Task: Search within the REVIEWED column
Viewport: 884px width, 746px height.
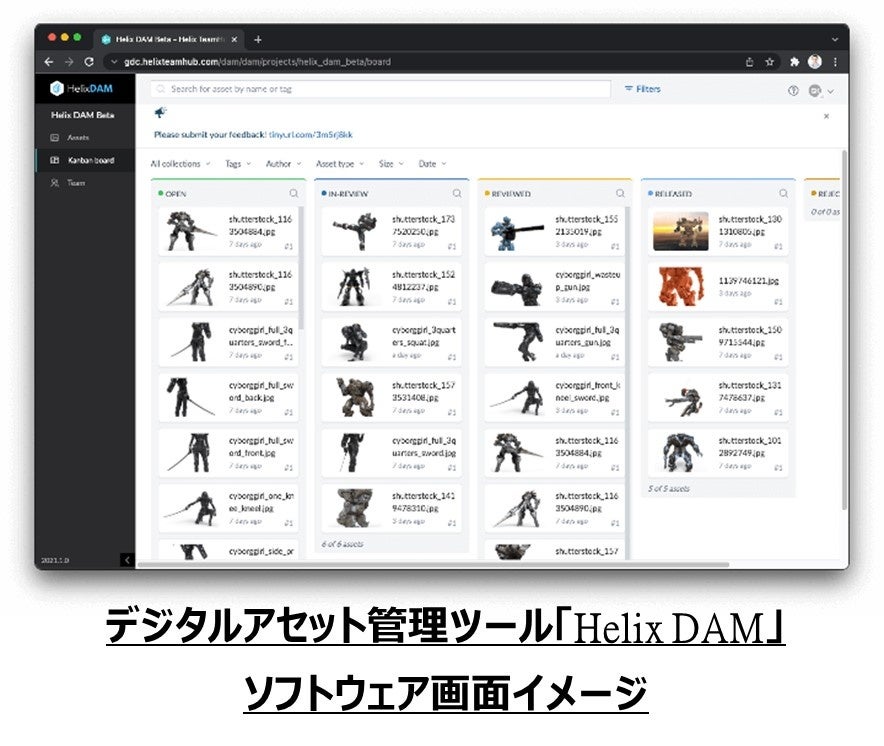Action: click(x=620, y=193)
